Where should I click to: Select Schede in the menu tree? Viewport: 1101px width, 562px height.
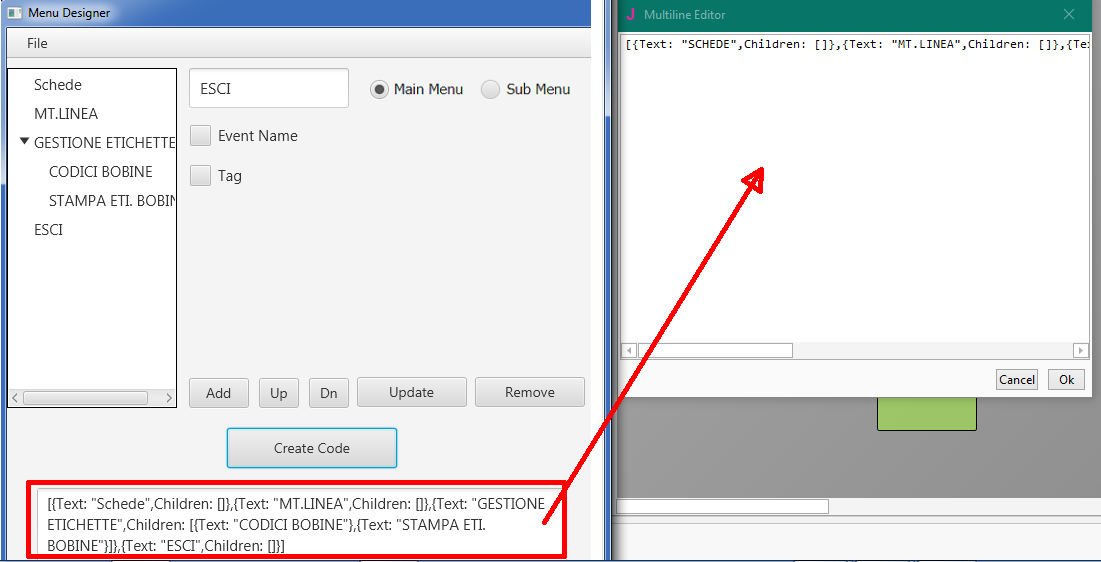click(58, 85)
